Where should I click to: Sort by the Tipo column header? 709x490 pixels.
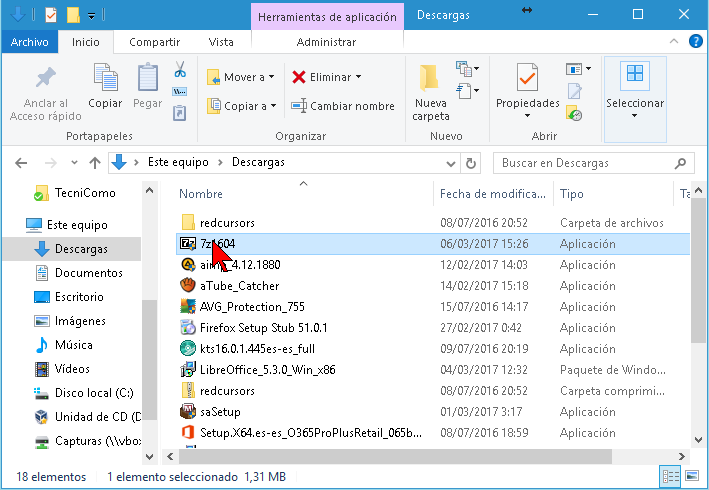[x=572, y=193]
